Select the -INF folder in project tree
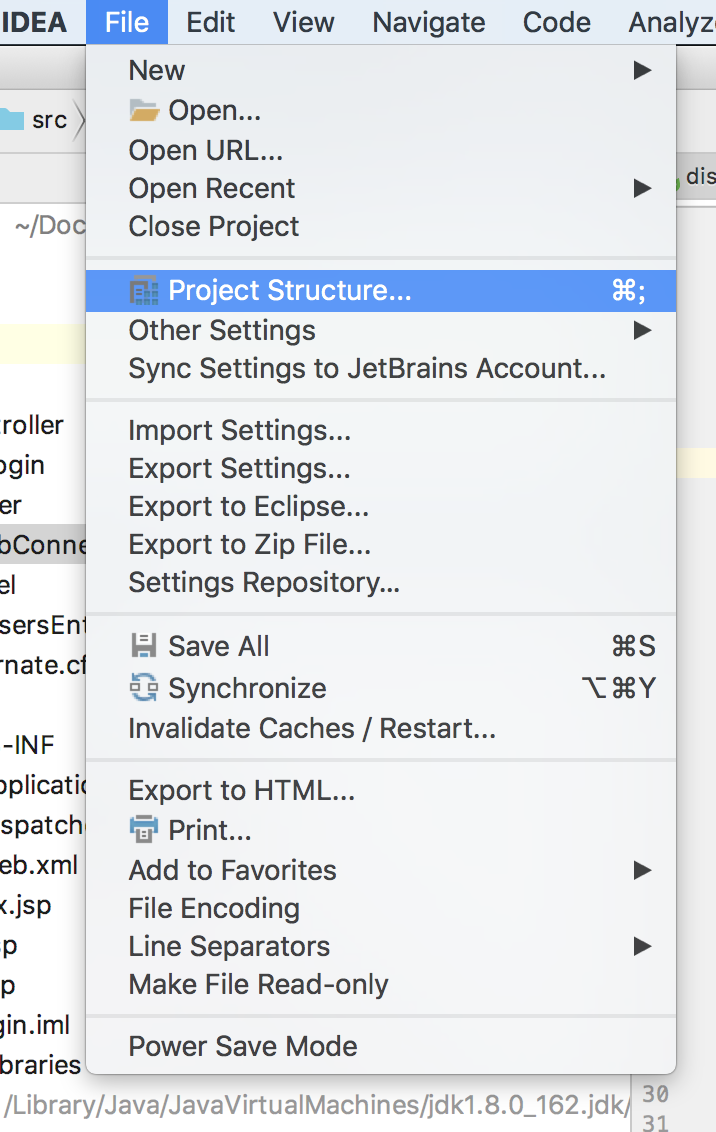This screenshot has height=1132, width=716. coord(28,745)
